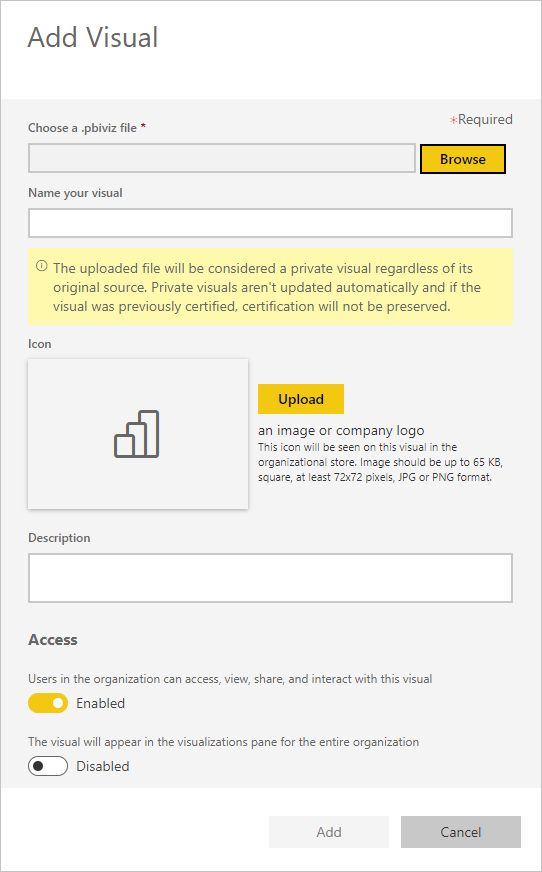Click the Upload icon button

point(301,399)
